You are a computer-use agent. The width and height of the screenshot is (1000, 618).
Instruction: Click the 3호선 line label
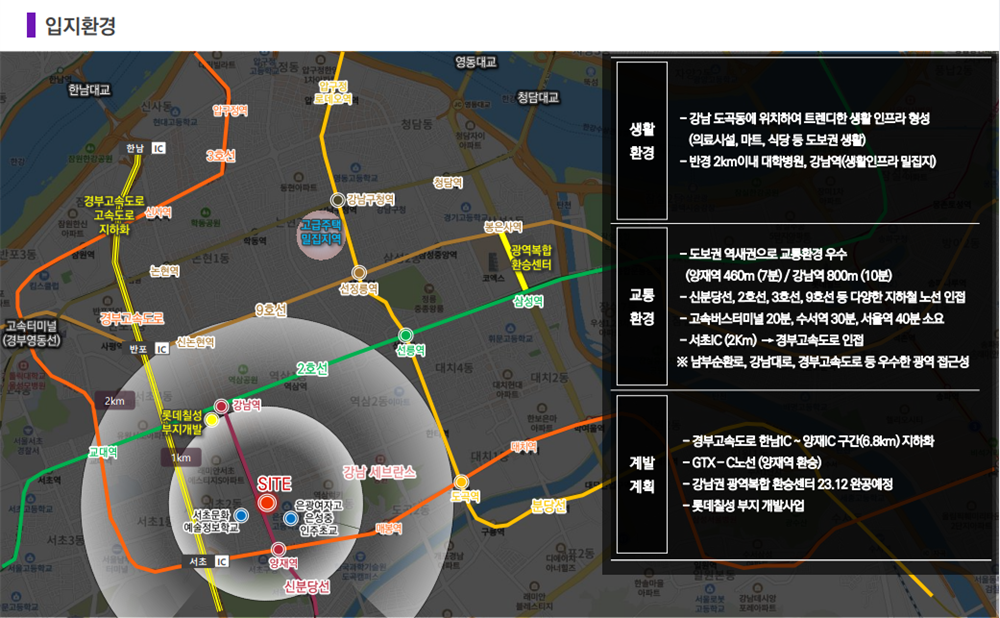tap(221, 155)
